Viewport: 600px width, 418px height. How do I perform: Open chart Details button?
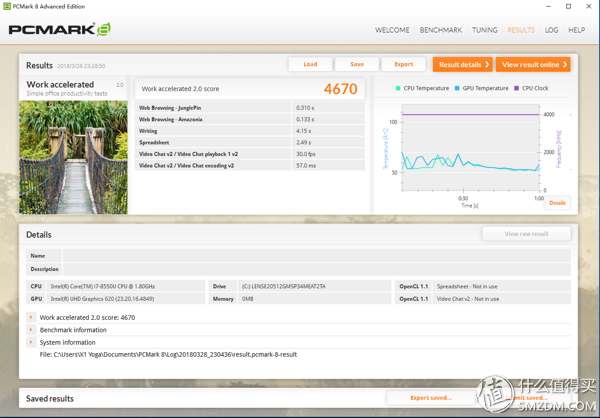(x=557, y=203)
